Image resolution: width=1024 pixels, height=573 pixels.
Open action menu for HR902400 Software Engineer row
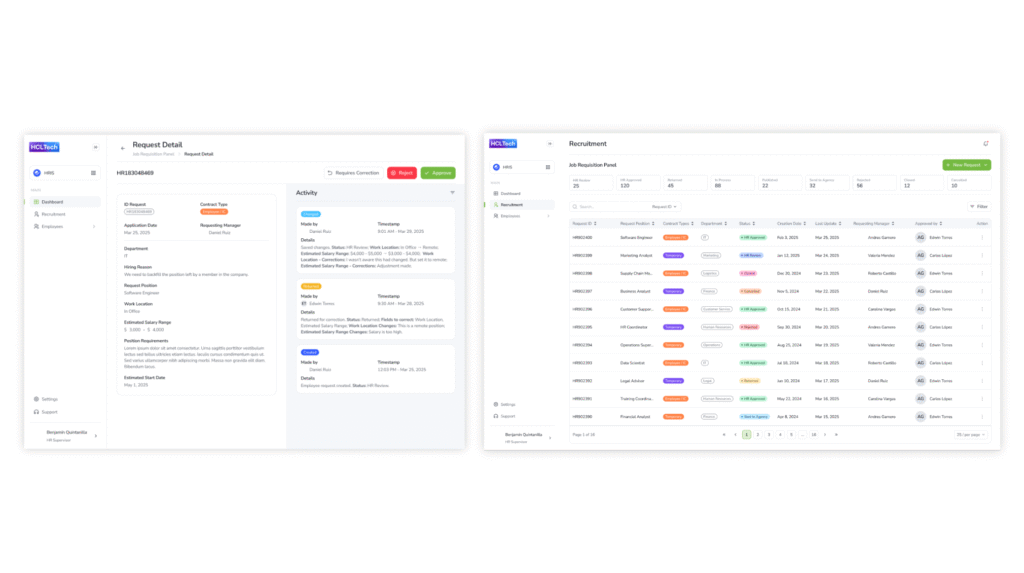pos(982,238)
